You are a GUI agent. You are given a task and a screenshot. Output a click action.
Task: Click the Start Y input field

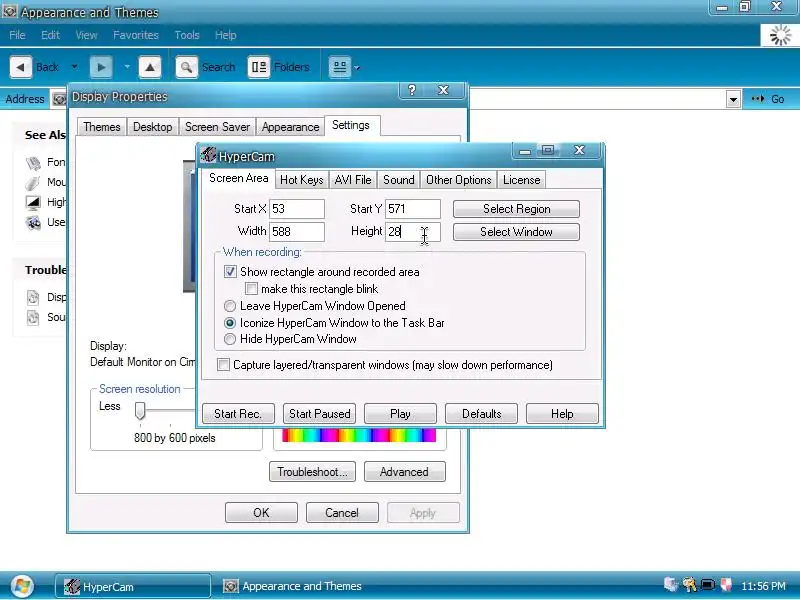413,209
